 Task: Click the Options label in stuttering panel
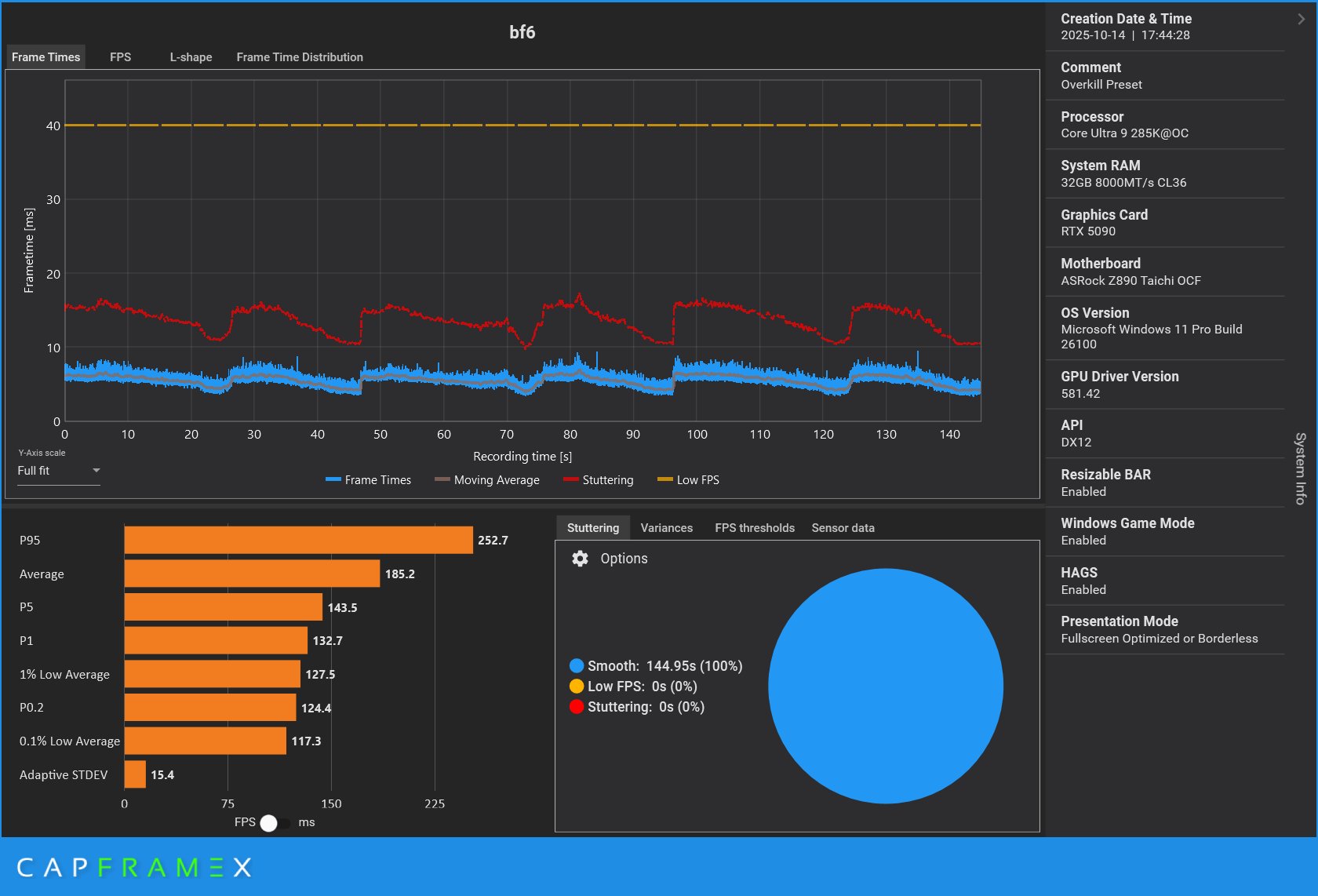[624, 559]
